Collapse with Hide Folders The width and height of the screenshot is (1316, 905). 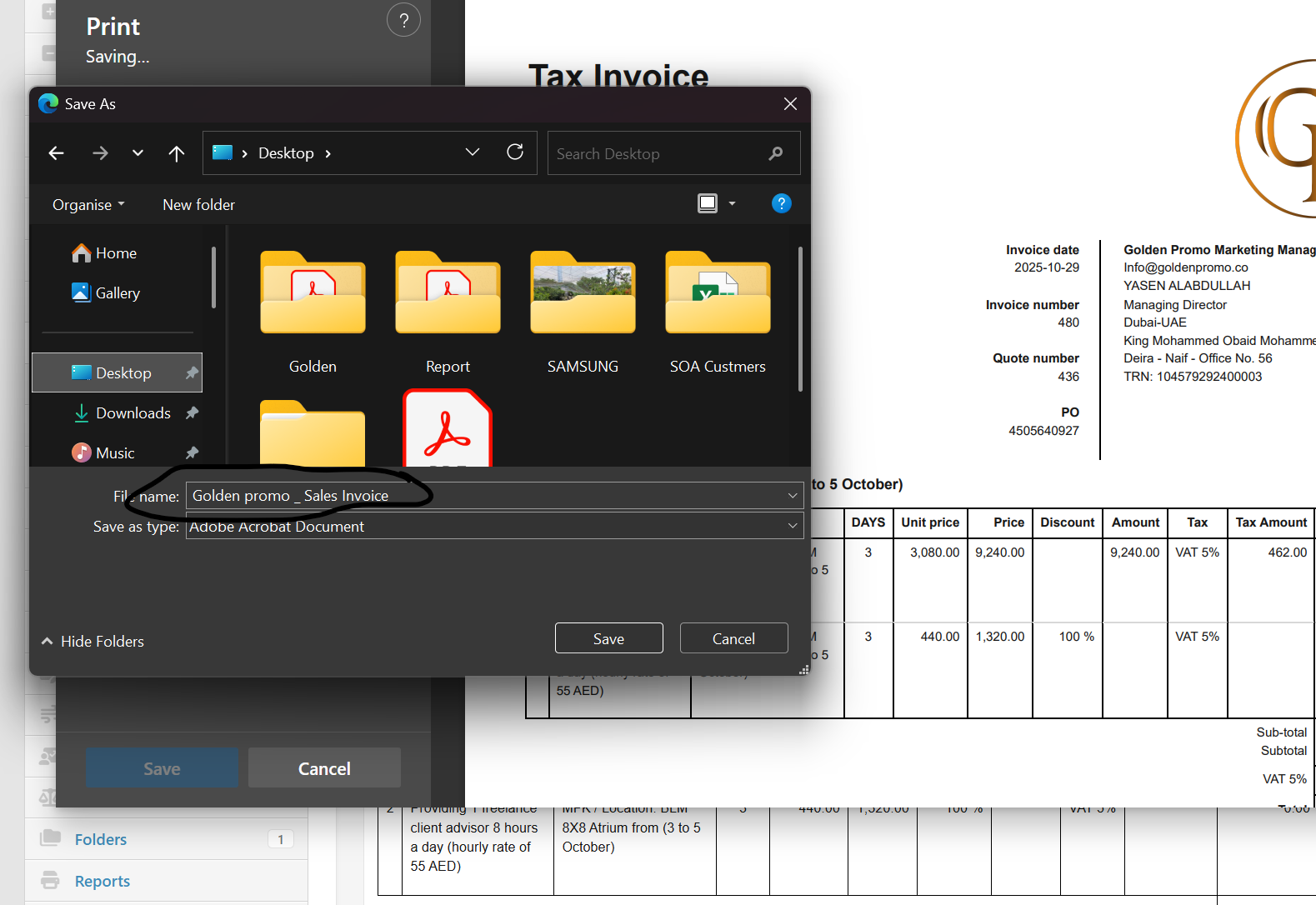pyautogui.click(x=93, y=642)
